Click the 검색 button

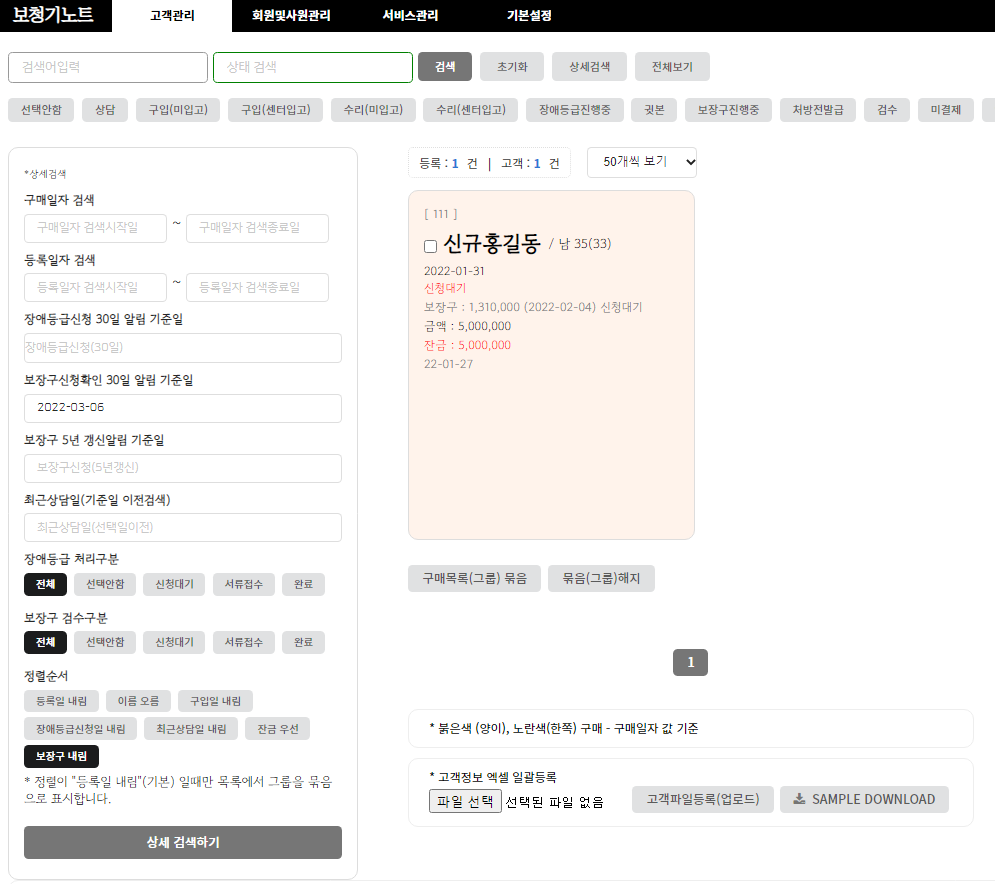coord(444,67)
